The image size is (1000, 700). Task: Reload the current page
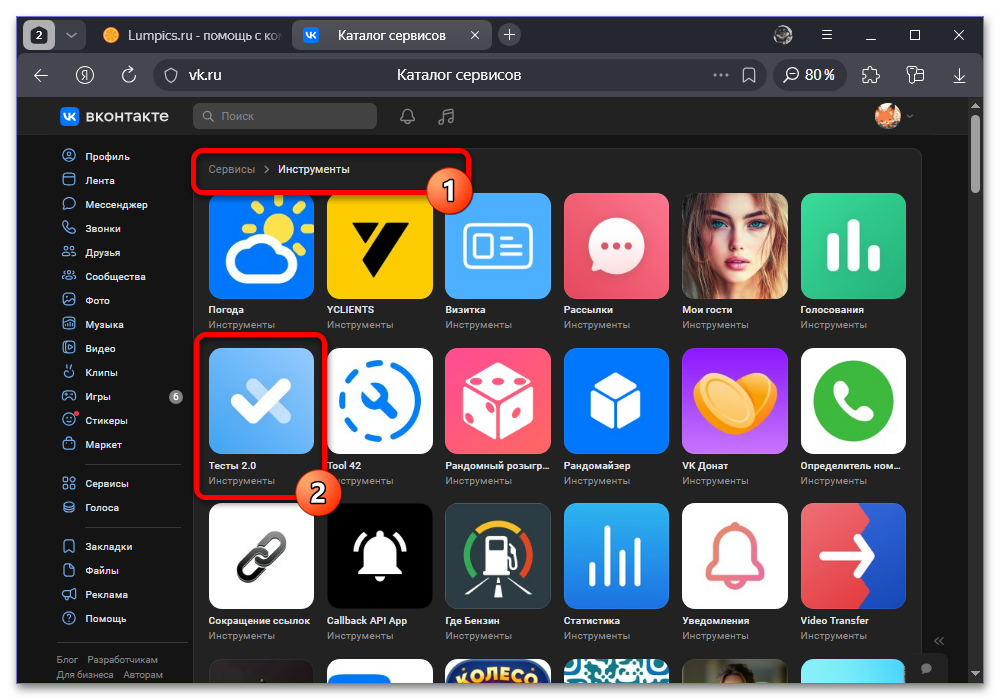[x=129, y=75]
